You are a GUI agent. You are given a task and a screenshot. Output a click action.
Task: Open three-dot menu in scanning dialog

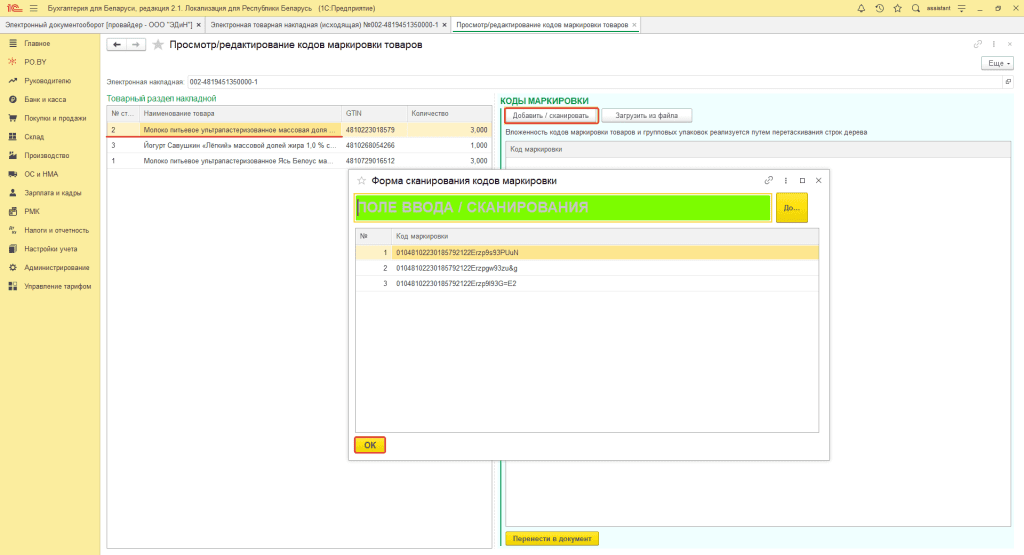click(x=785, y=180)
